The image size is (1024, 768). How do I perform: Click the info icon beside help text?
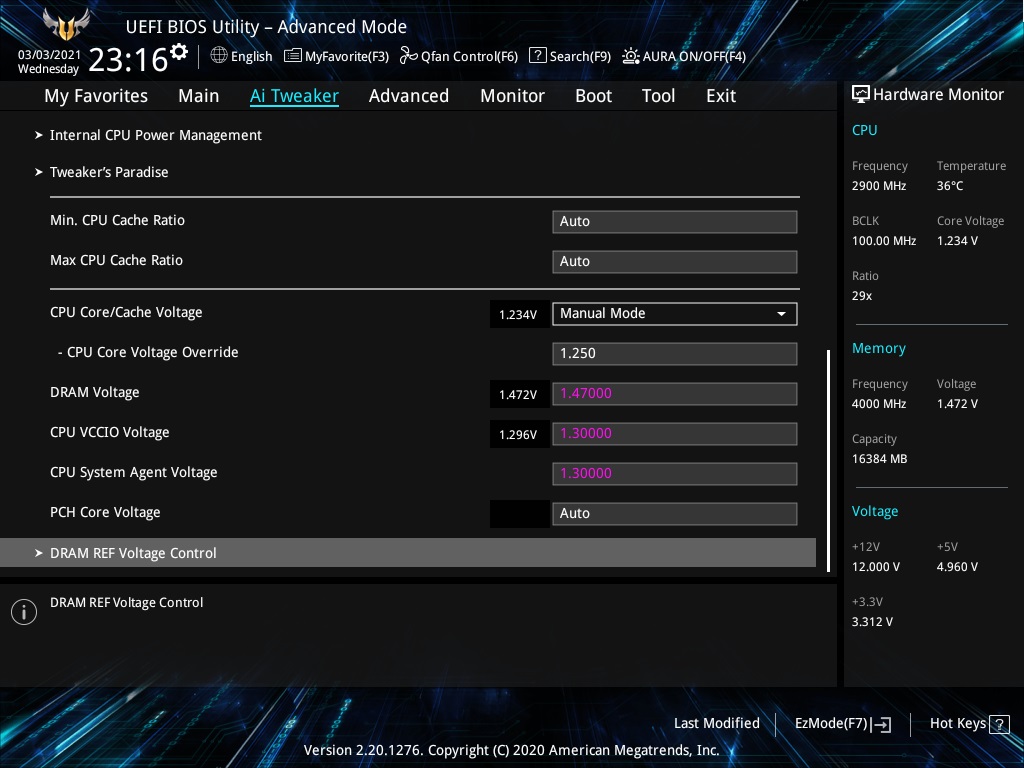(24, 612)
